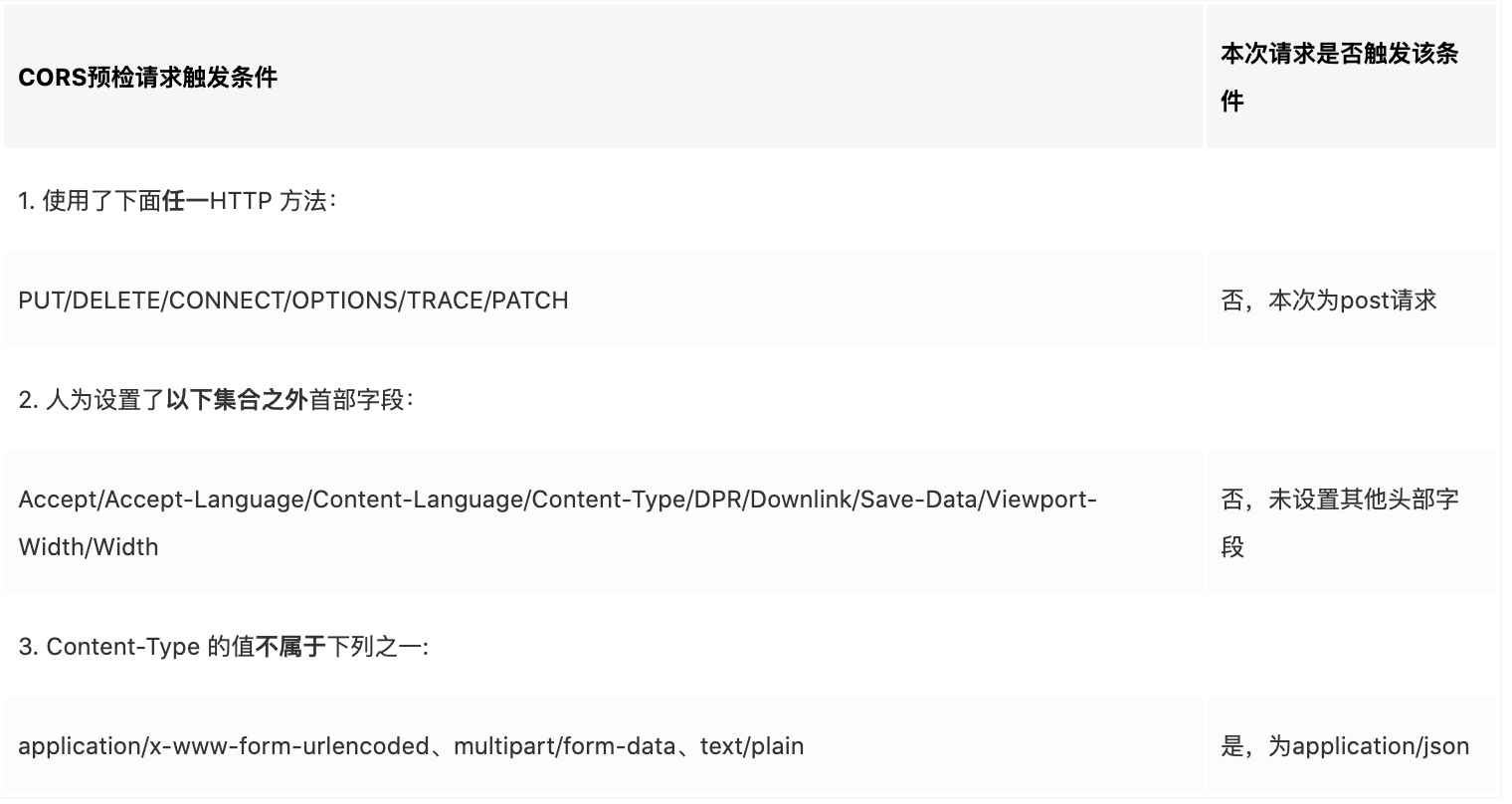1512x804 pixels.
Task: Click the header 本次请求是否触发该条件
Action: [1338, 78]
